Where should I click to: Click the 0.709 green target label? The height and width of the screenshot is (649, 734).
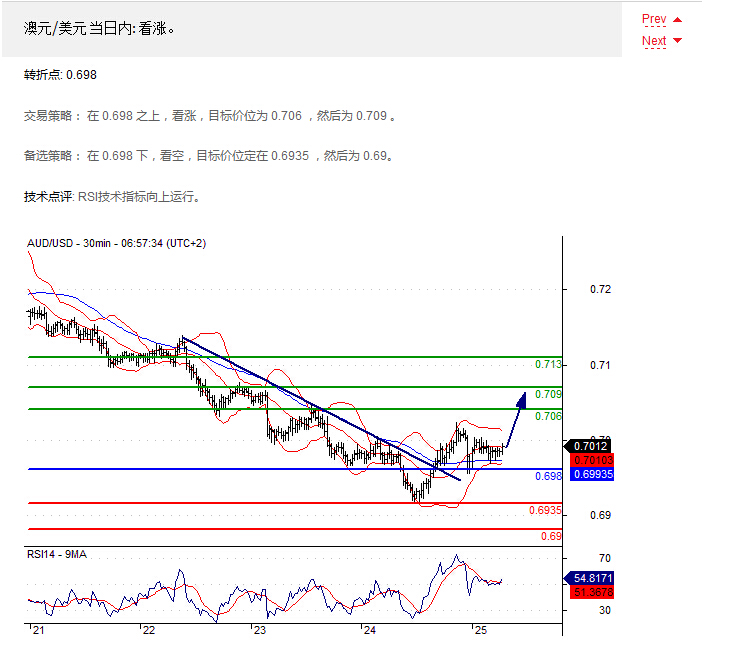pyautogui.click(x=548, y=394)
